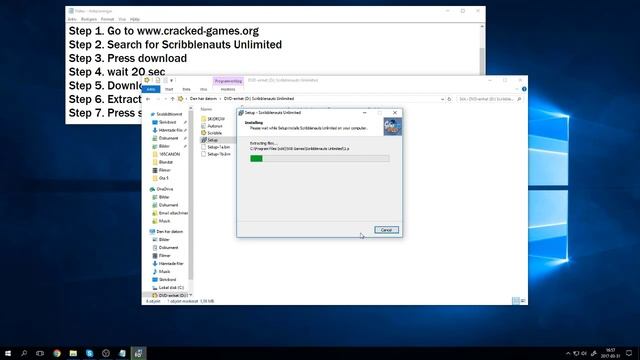Image resolution: width=640 pixels, height=360 pixels.
Task: Open the Start ribbon tab in Explorer
Action: coord(169,89)
